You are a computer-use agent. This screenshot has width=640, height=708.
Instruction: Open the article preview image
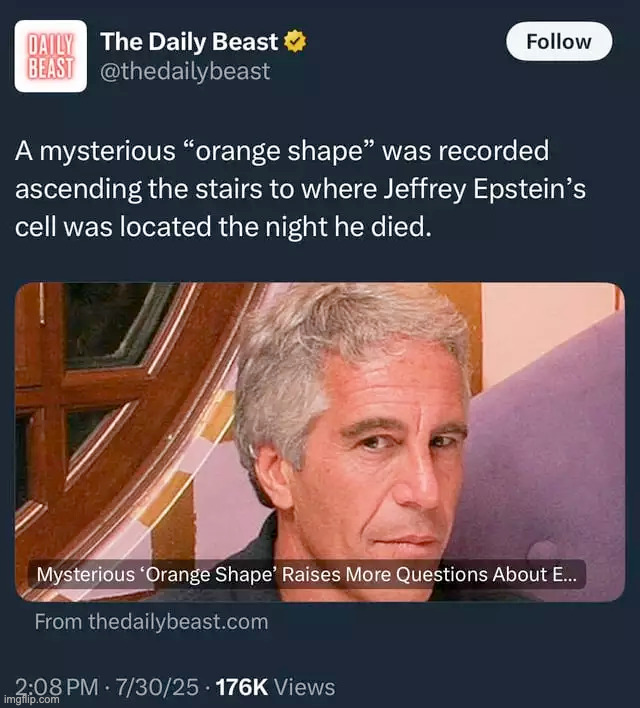[x=320, y=442]
